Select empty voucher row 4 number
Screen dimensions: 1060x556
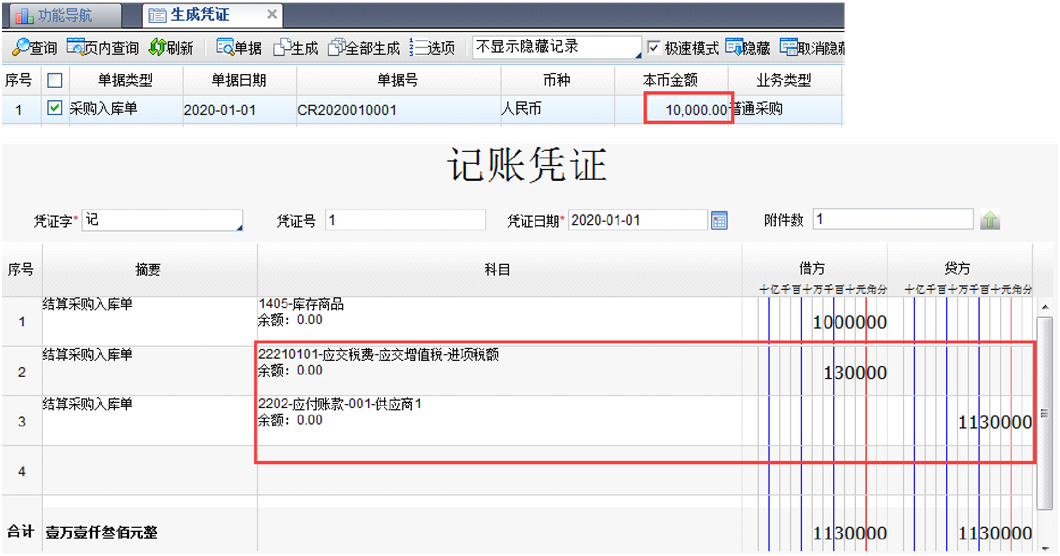click(x=22, y=471)
